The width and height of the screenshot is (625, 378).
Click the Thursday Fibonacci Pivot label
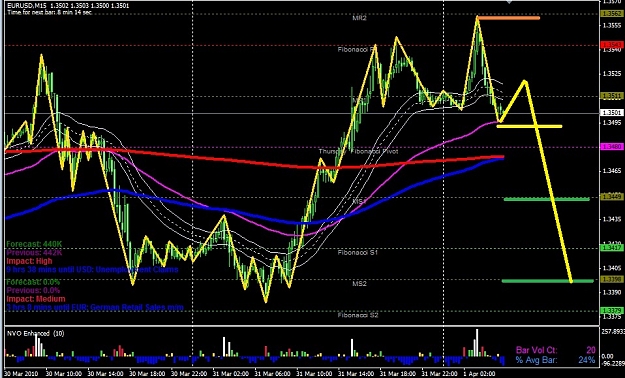coord(358,152)
